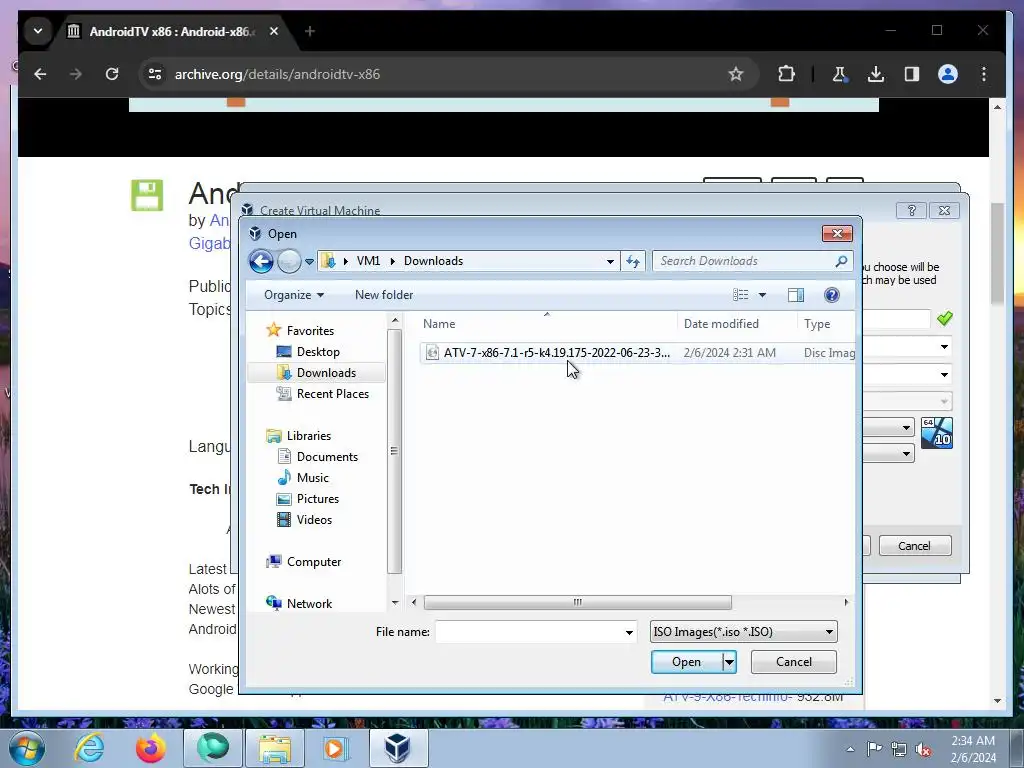Open the tab search dropdown
Image resolution: width=1024 pixels, height=768 pixels.
click(x=38, y=31)
